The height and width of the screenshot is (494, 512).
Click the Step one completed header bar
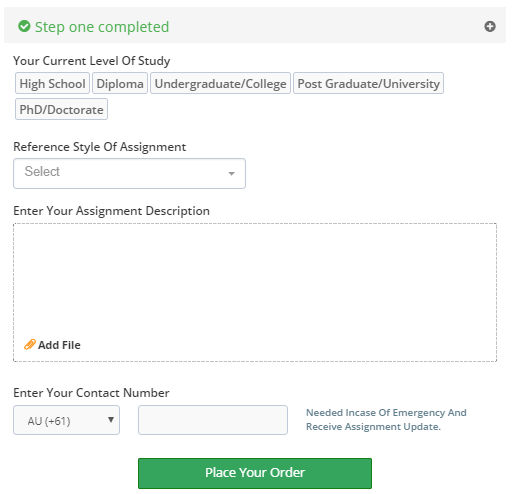point(255,25)
